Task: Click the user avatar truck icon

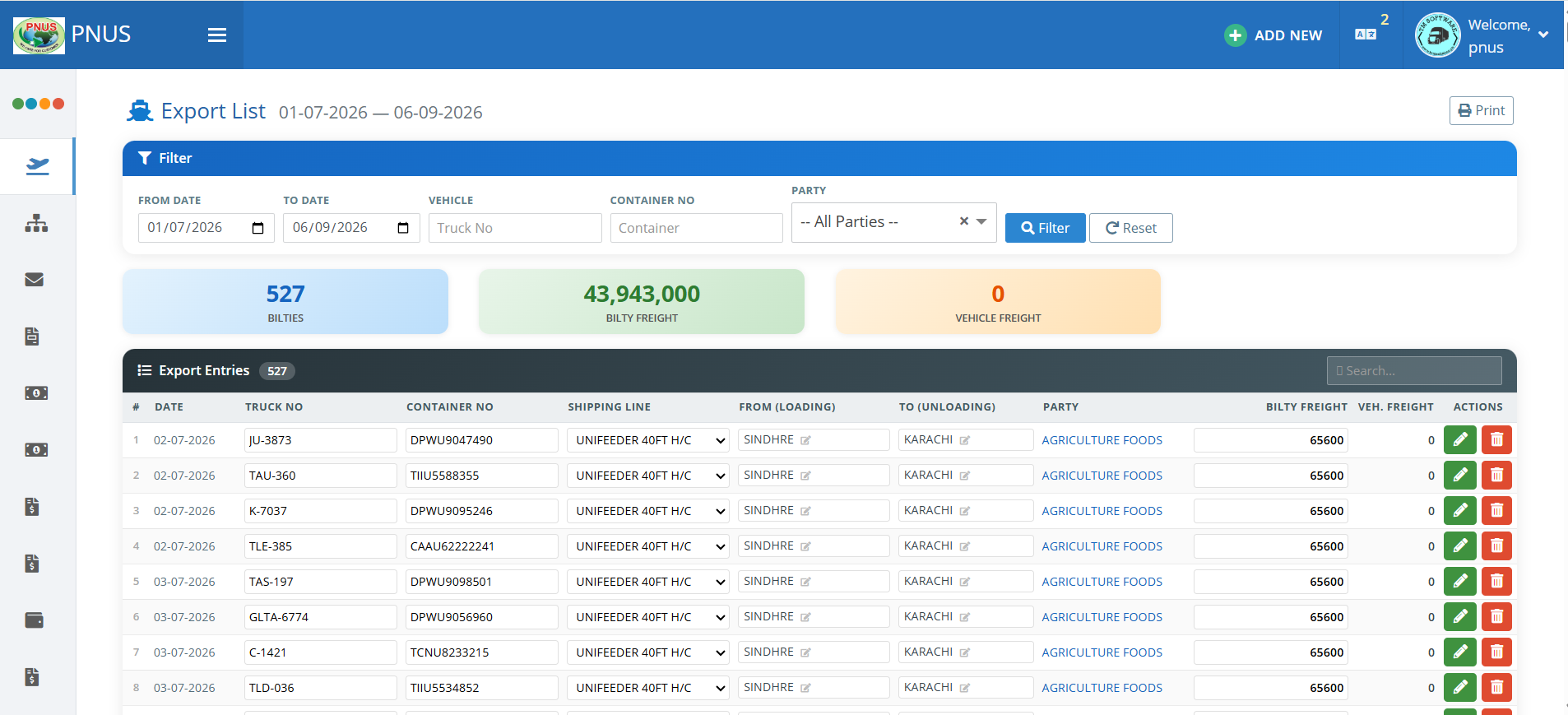Action: pyautogui.click(x=1437, y=35)
